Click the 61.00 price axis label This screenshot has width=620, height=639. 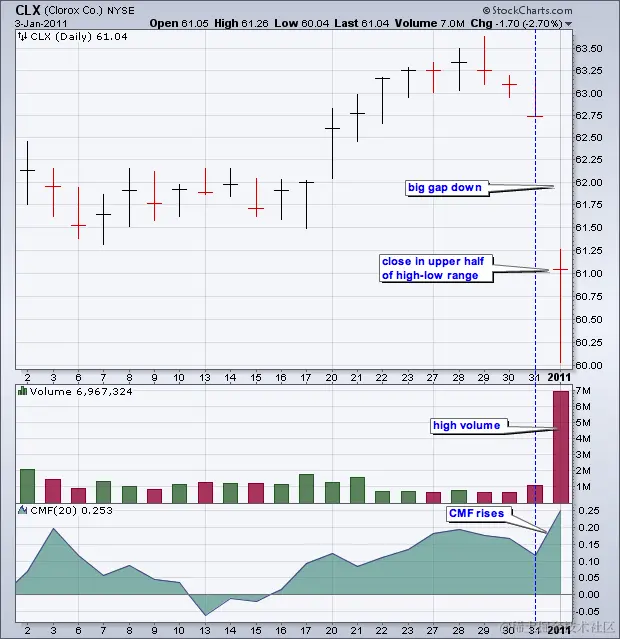588,273
